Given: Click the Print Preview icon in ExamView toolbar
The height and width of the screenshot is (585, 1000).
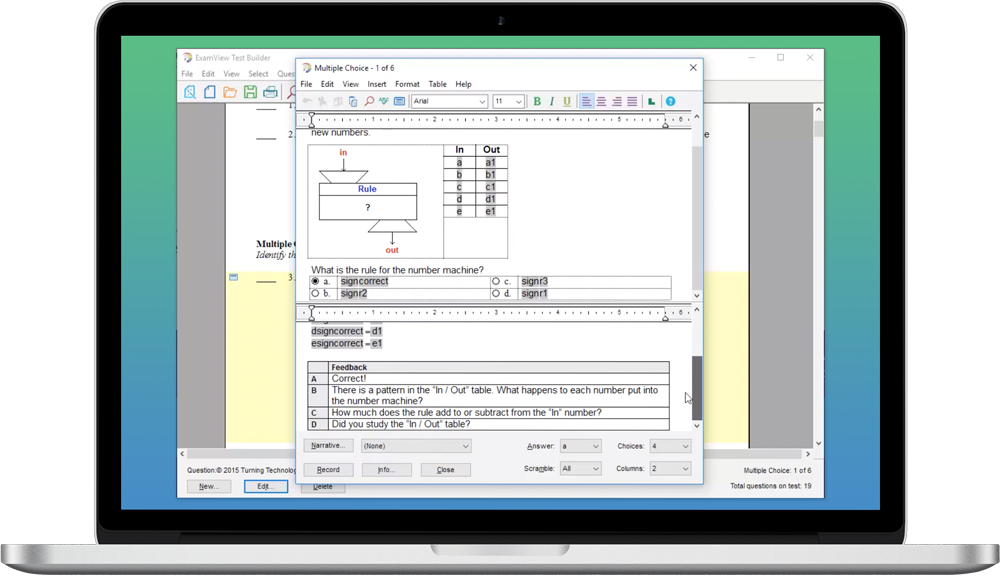Looking at the screenshot, I should tap(190, 92).
